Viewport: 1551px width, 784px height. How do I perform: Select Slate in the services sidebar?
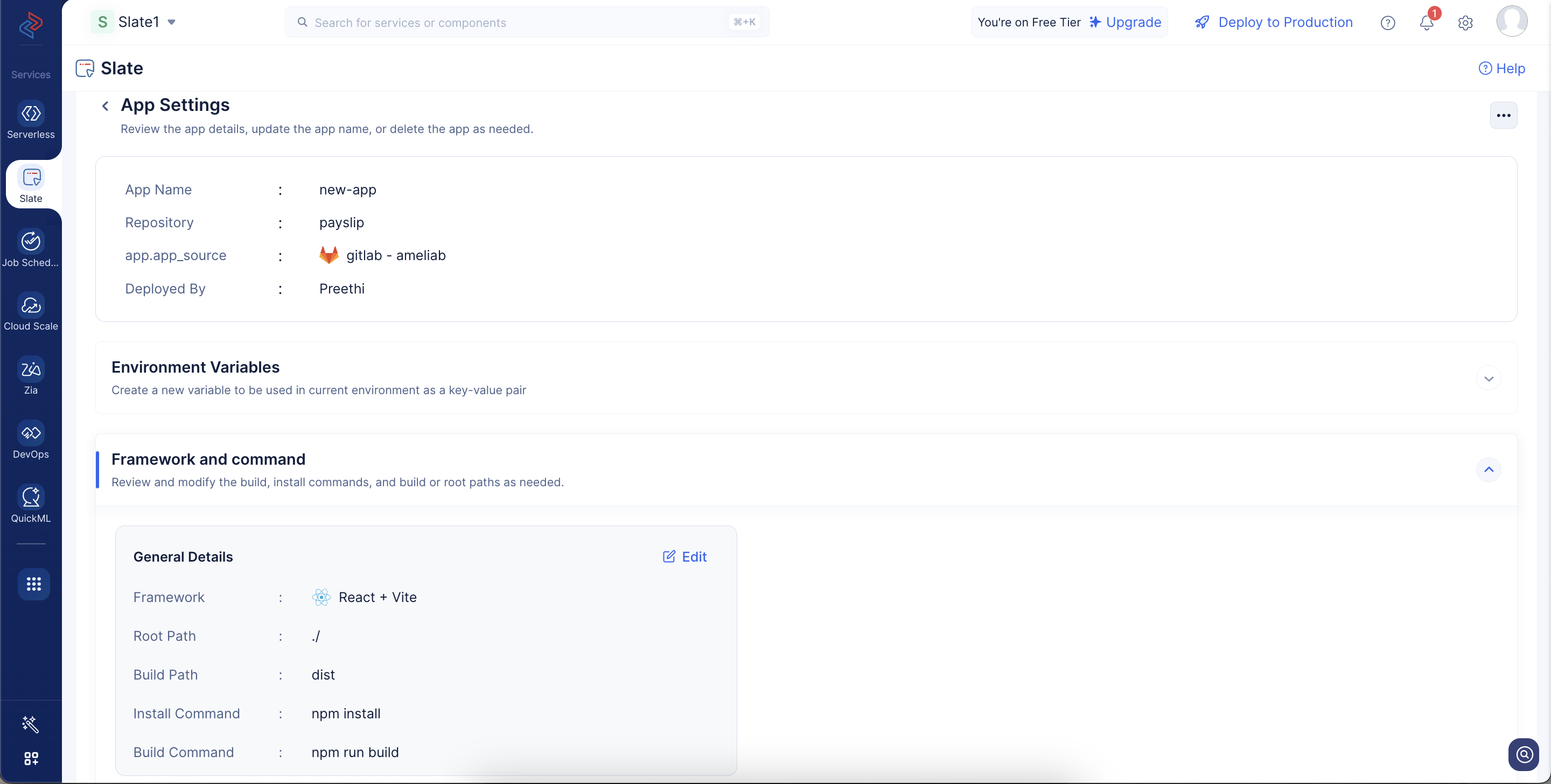coord(31,185)
